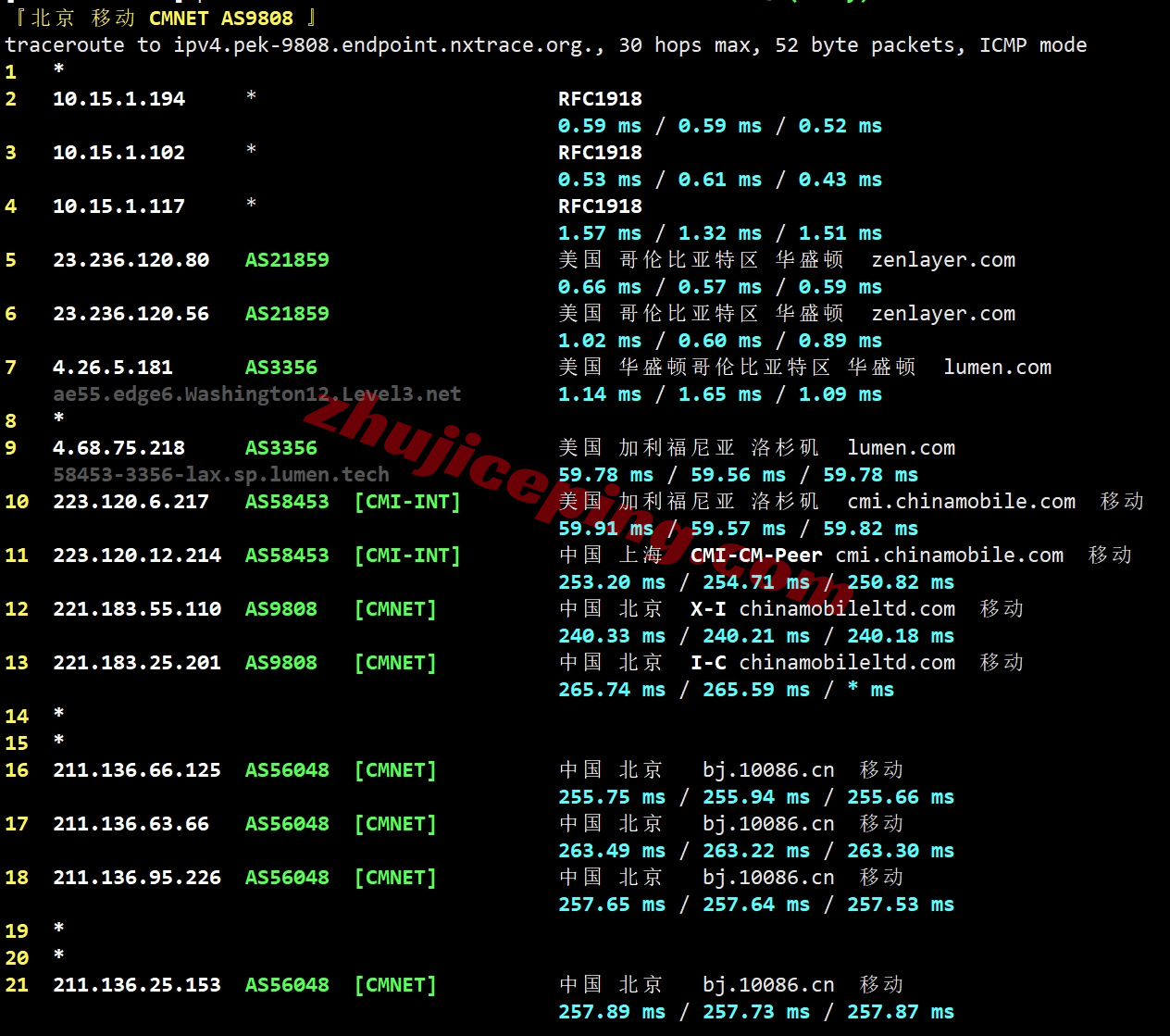The height and width of the screenshot is (1036, 1170).
Task: Select the [CMNET] tag on hop 16
Action: [395, 770]
